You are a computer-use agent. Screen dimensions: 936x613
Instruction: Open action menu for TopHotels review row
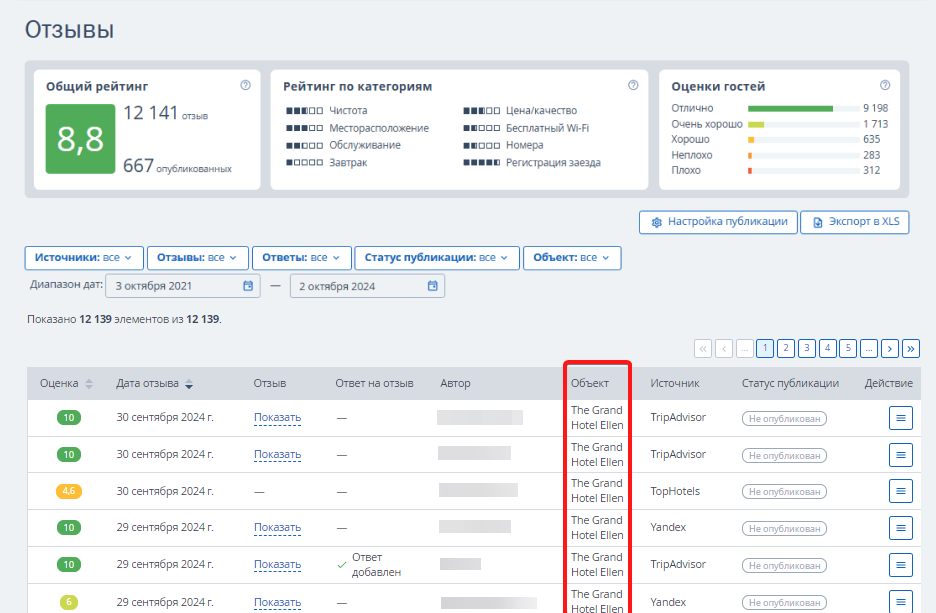[901, 491]
